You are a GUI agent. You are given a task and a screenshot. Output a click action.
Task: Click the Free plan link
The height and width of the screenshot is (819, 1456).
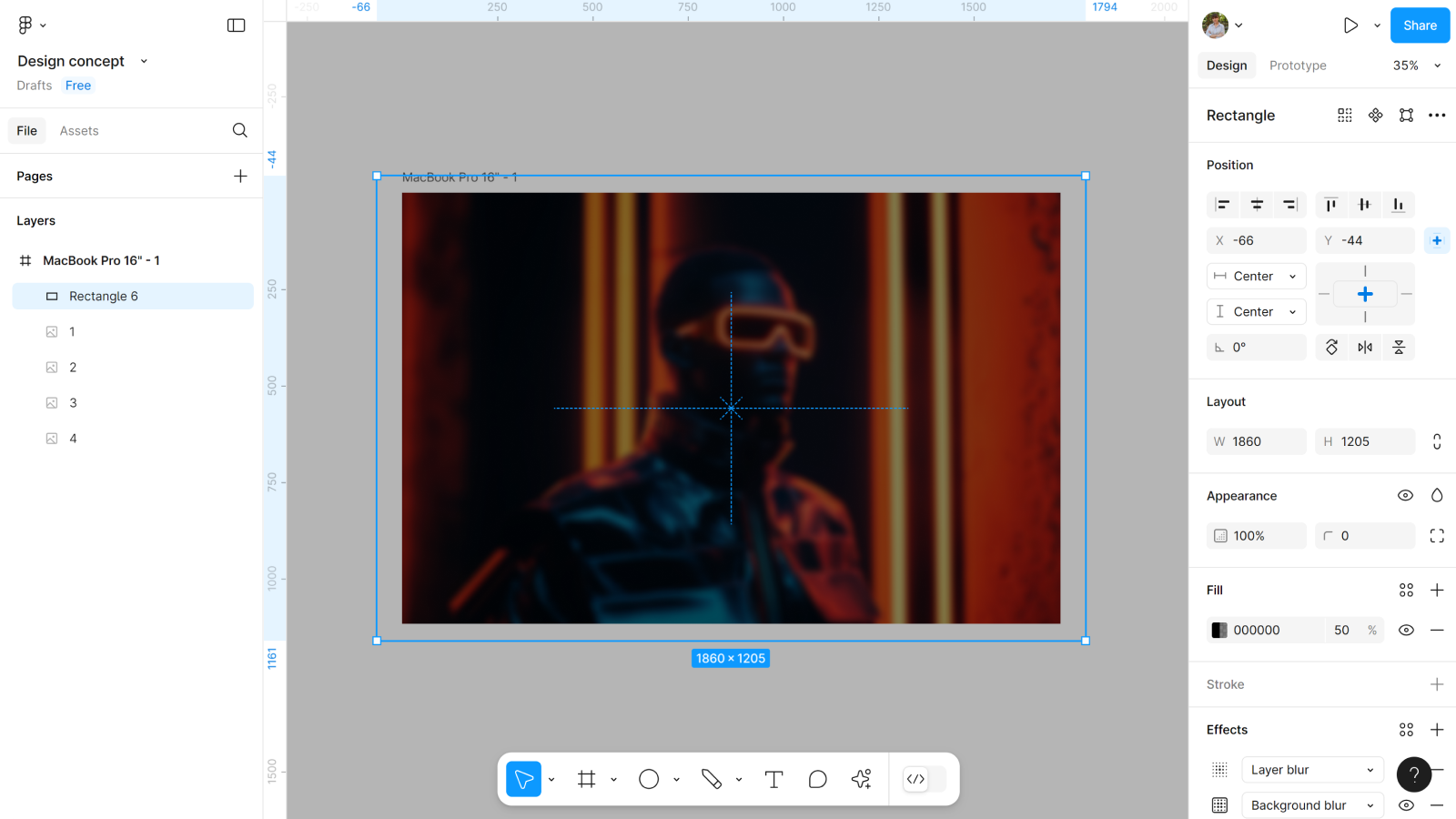click(x=78, y=86)
